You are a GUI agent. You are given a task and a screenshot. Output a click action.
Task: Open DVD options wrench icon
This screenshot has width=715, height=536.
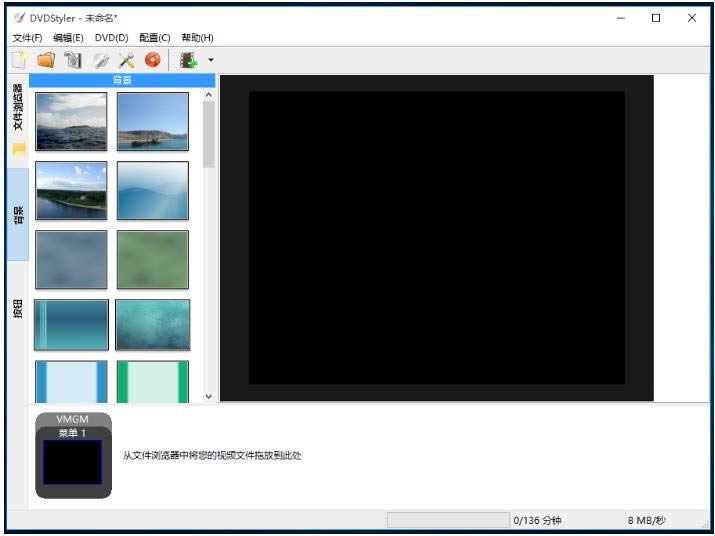(100, 60)
